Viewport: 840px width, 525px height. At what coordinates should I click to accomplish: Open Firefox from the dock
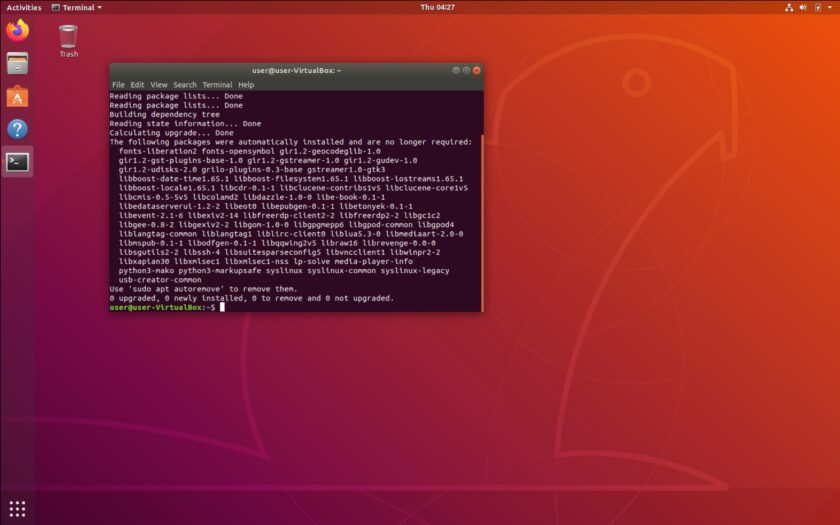point(17,30)
